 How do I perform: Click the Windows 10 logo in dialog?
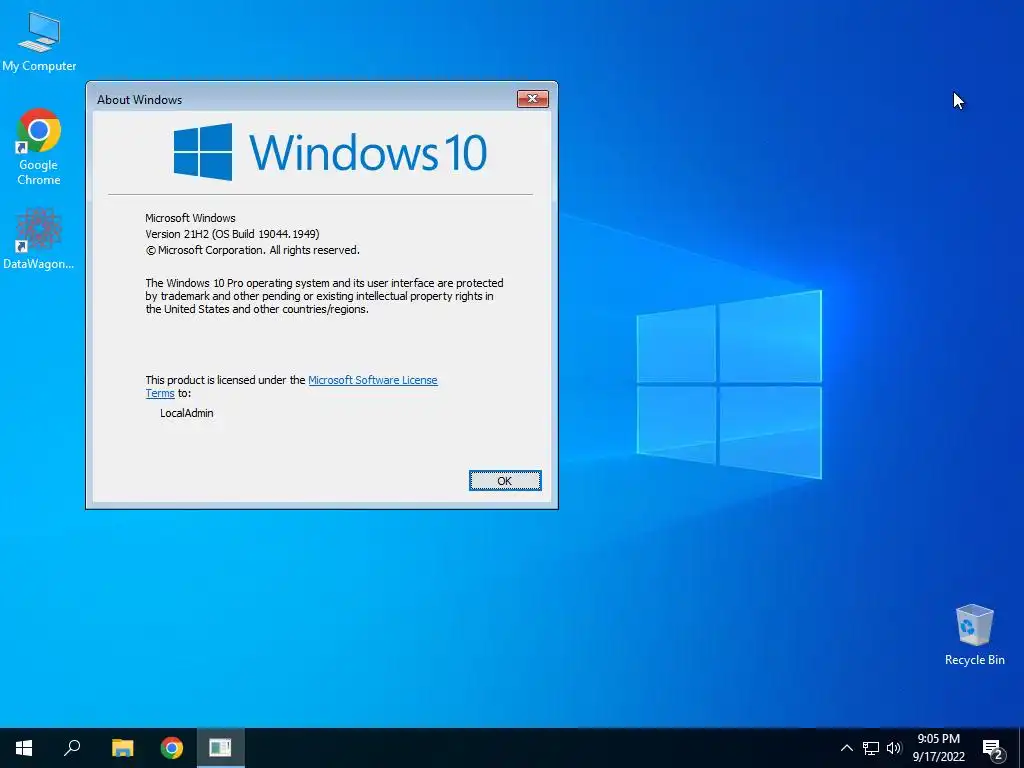point(330,152)
